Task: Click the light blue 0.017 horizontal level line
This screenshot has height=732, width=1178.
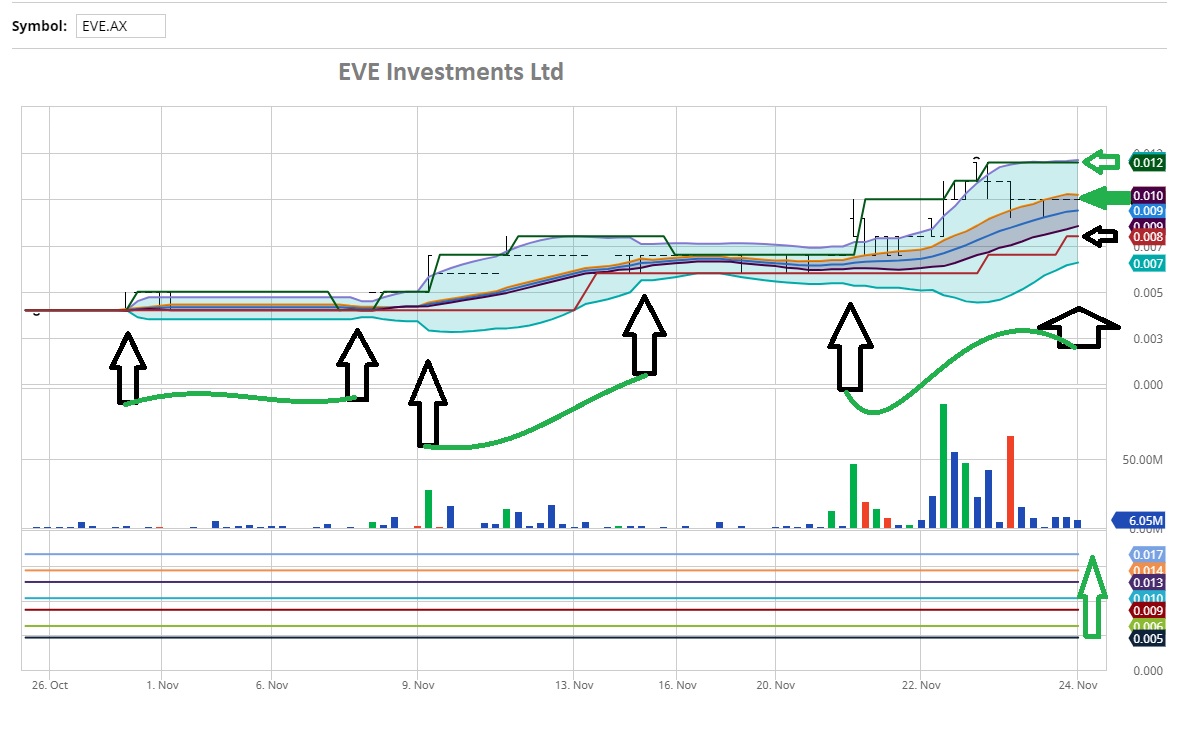Action: click(551, 555)
